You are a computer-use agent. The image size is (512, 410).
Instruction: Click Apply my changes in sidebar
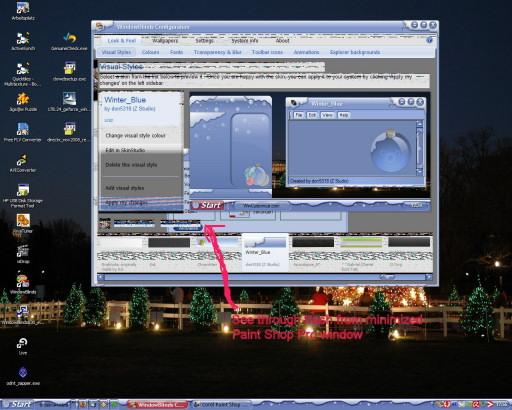126,203
